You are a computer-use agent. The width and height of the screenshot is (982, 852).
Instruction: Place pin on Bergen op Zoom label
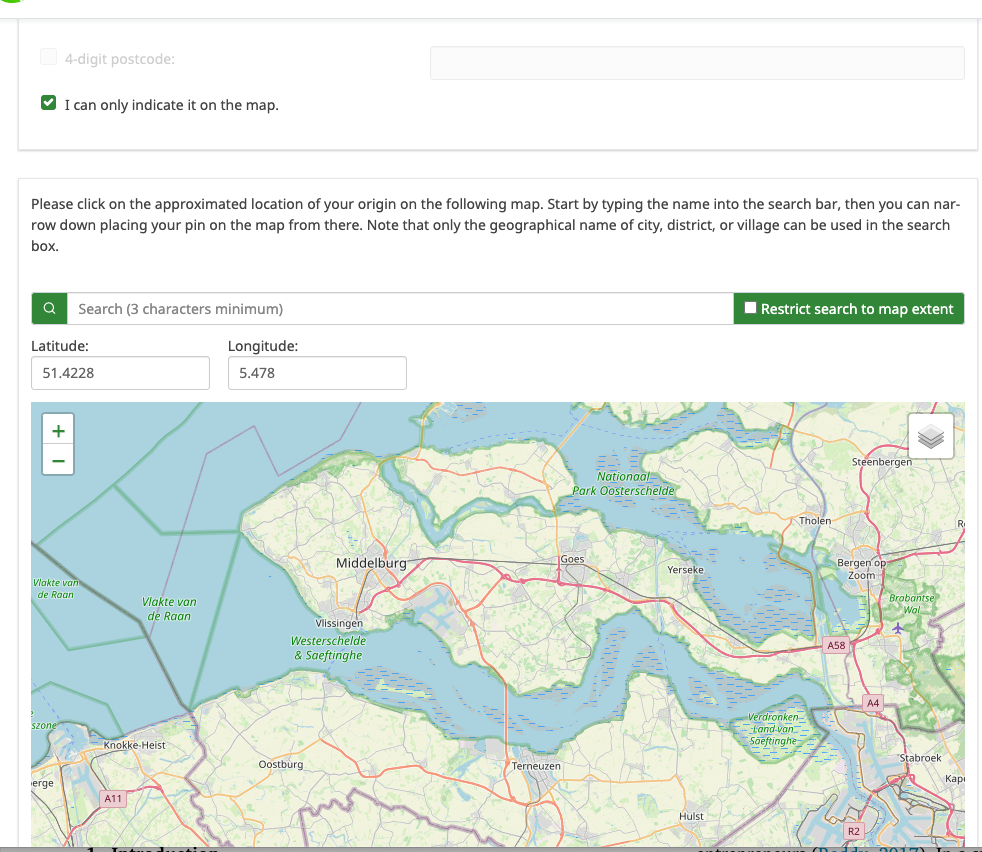coord(861,569)
